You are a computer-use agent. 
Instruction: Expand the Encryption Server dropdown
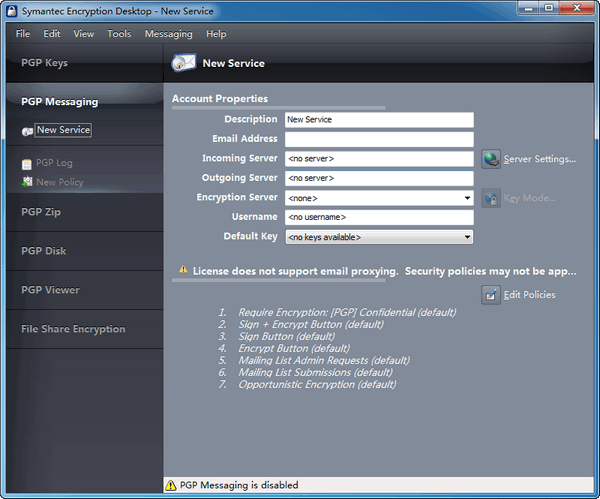[467, 198]
